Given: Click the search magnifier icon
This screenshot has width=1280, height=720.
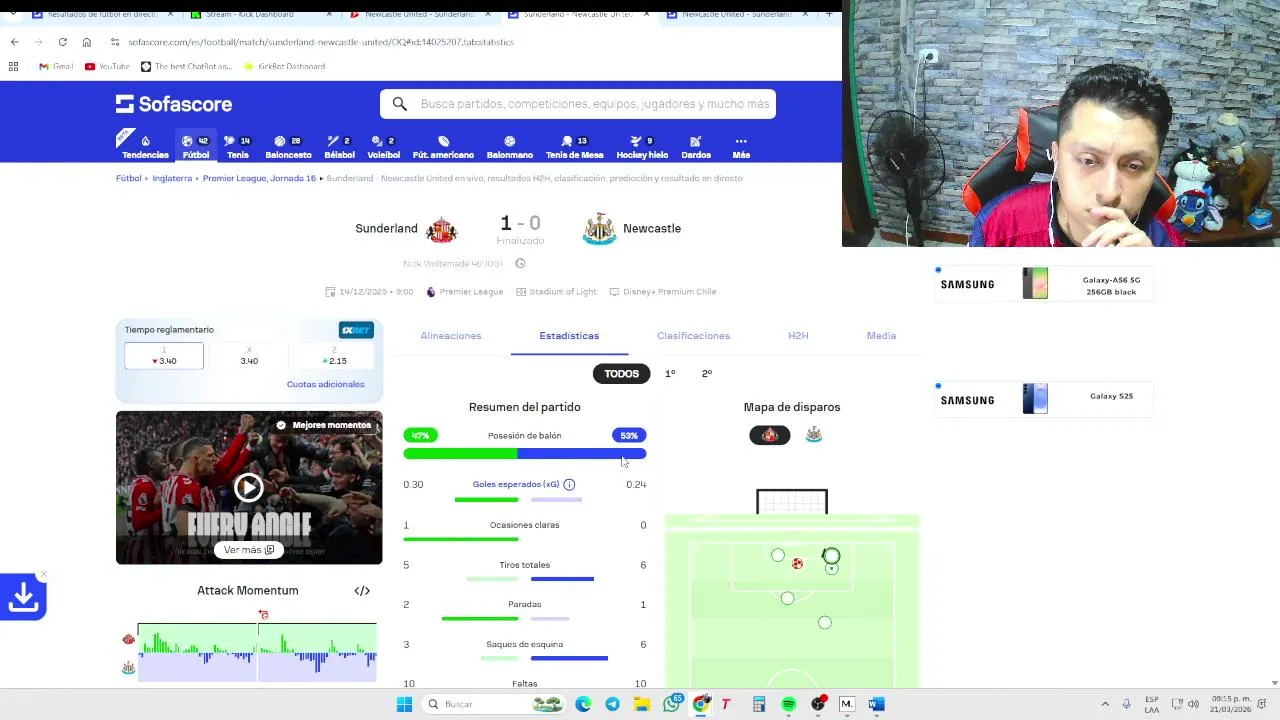Looking at the screenshot, I should (x=400, y=104).
